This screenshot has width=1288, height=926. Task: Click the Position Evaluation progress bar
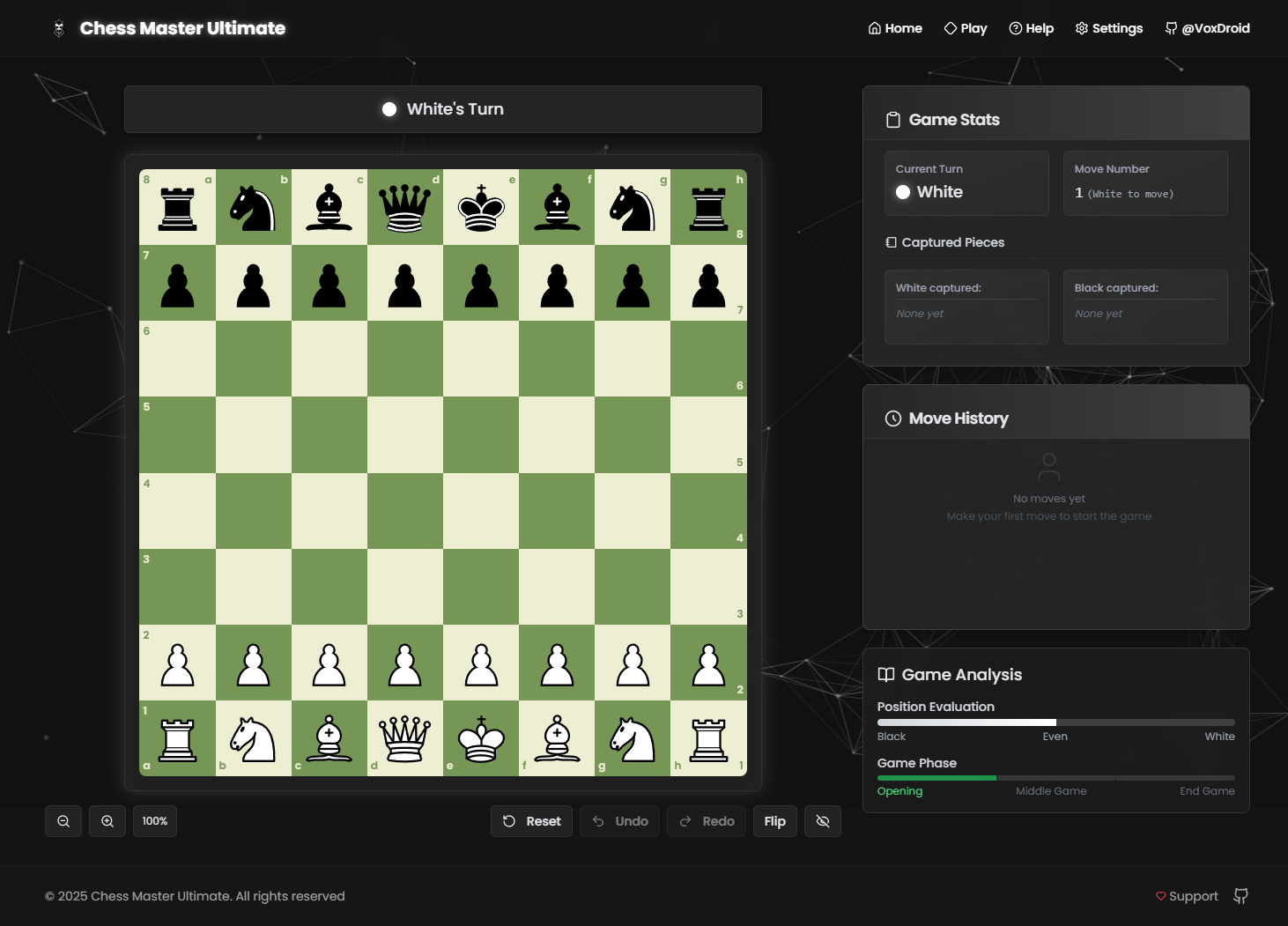pos(1055,722)
